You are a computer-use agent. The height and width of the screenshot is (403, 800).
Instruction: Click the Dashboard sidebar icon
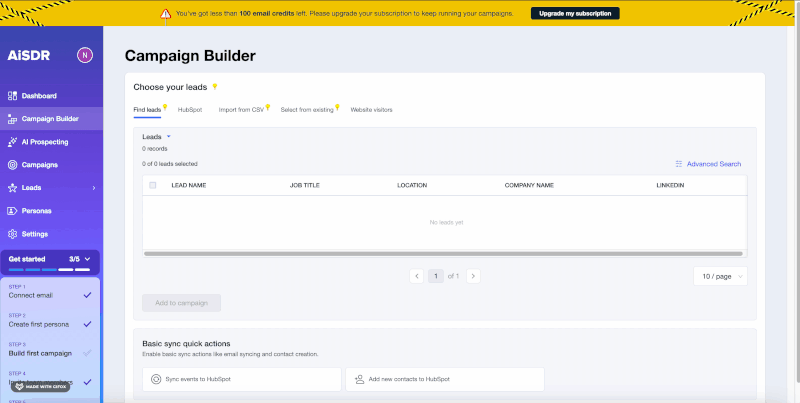[12, 96]
